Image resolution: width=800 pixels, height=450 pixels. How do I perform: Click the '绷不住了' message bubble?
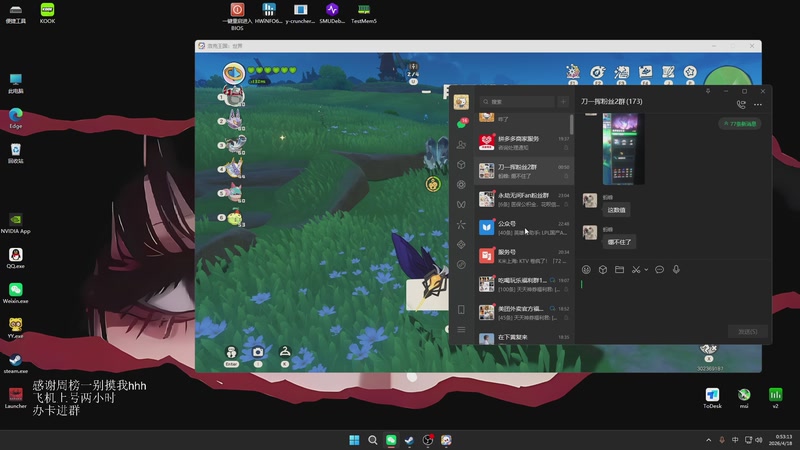[619, 242]
